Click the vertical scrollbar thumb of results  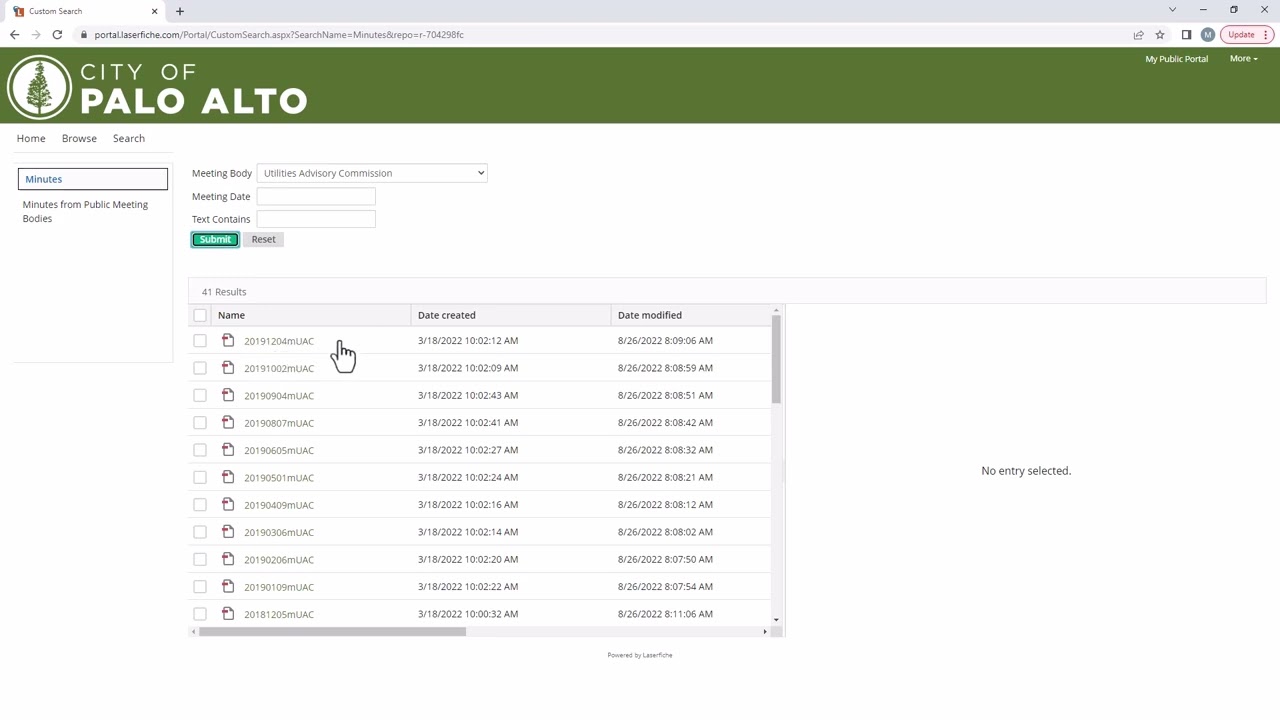(x=776, y=359)
